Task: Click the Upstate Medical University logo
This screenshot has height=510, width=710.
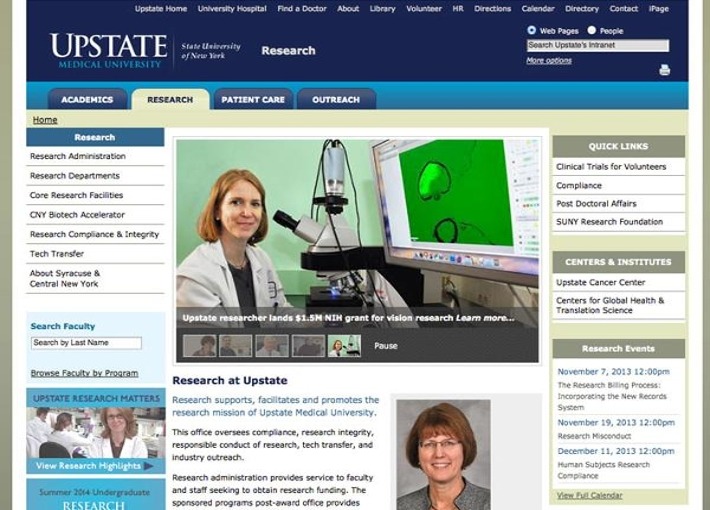Action: [109, 51]
